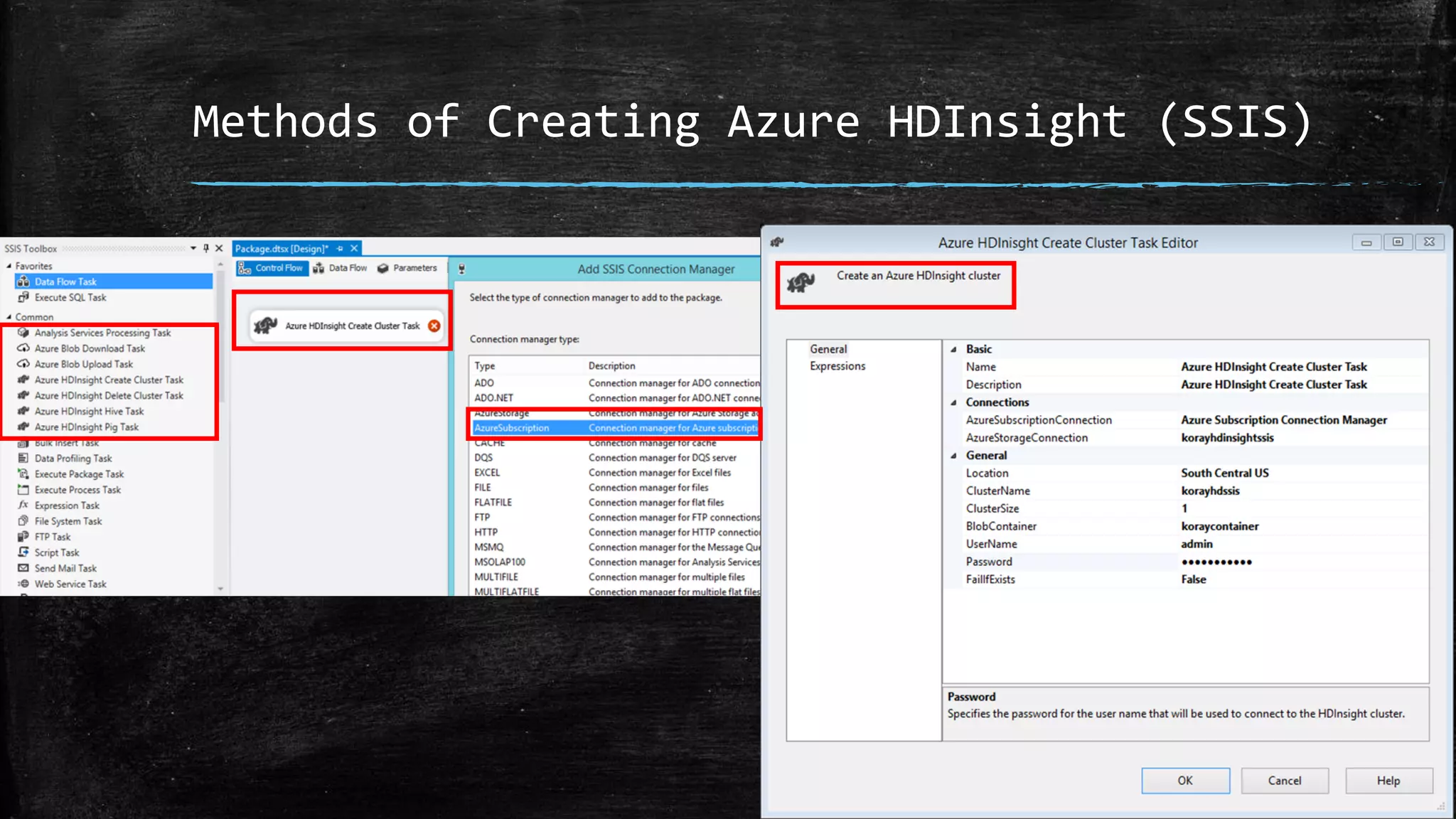This screenshot has width=1456, height=819.
Task: Click the Execute Process Task icon
Action: (23, 490)
